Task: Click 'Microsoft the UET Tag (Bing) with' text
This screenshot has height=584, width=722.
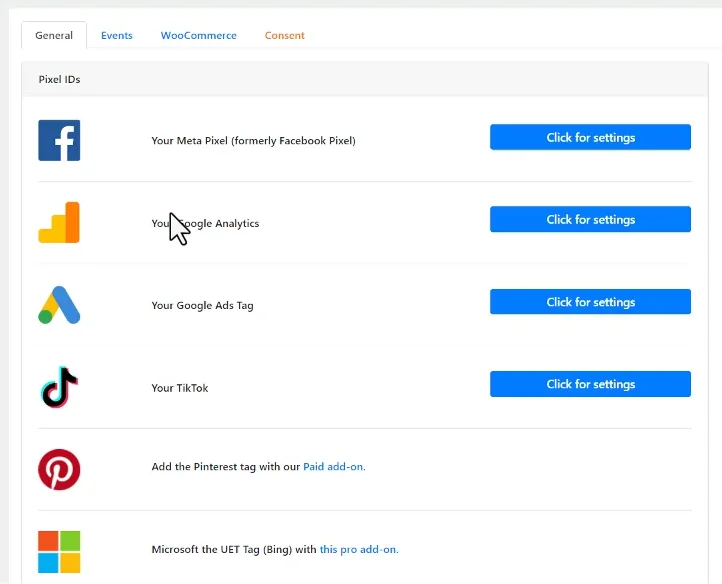Action: (x=234, y=549)
